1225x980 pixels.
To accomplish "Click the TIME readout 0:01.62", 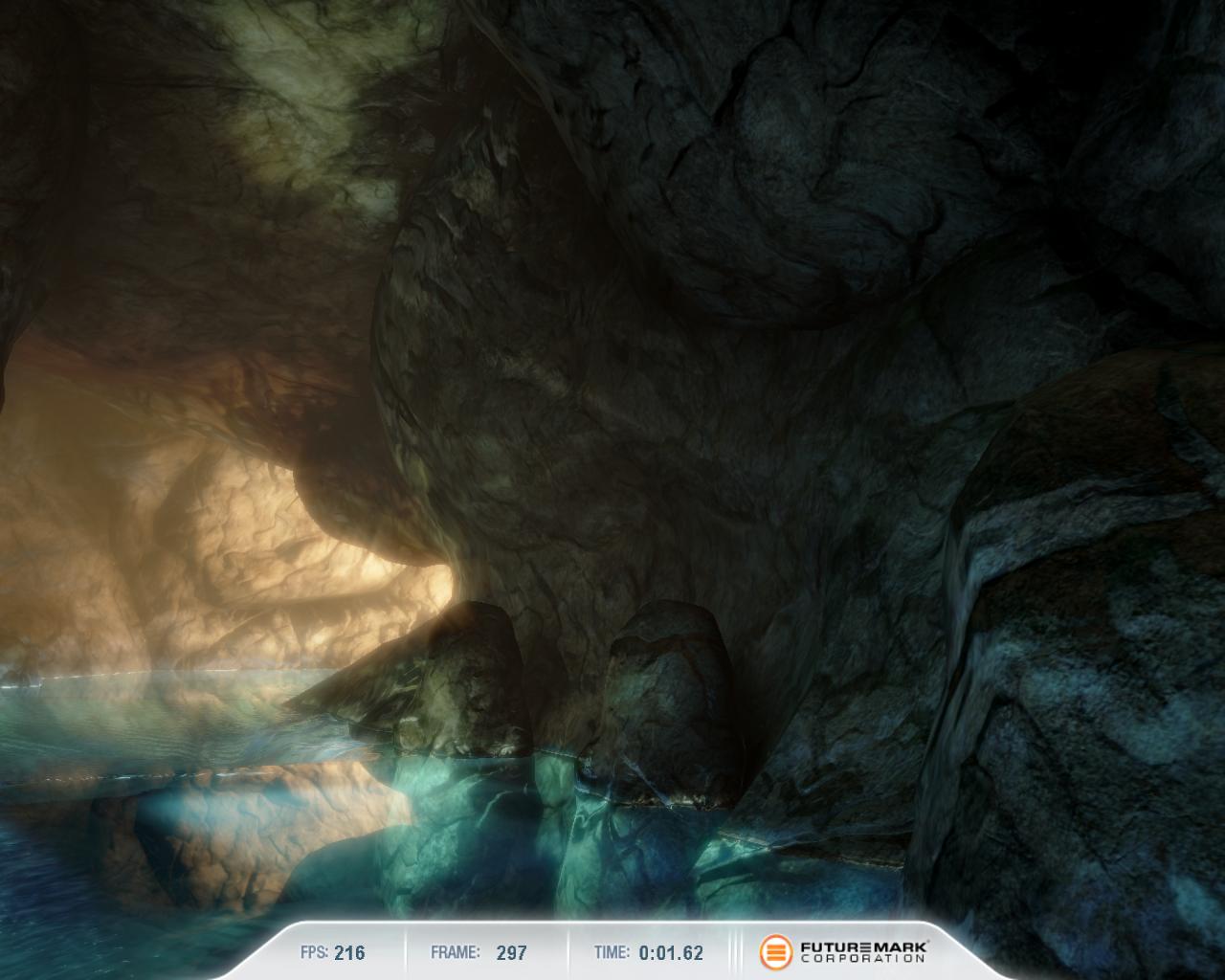I will pyautogui.click(x=671, y=952).
